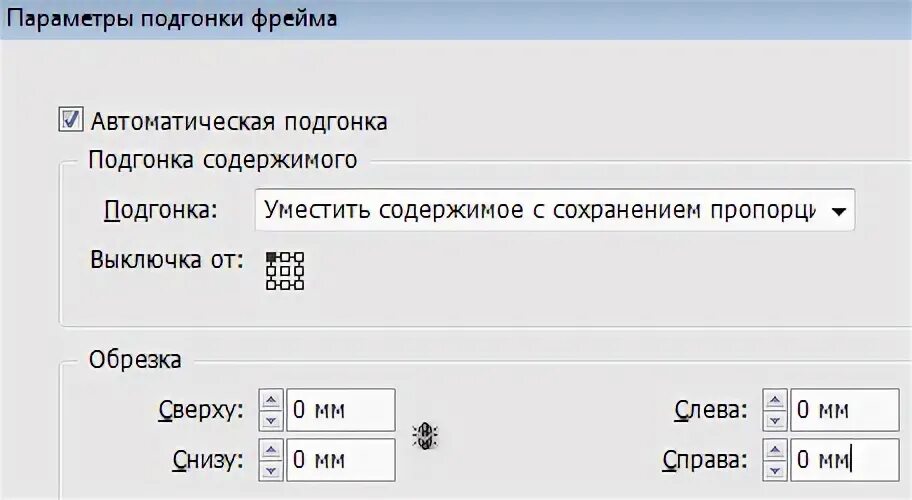This screenshot has width=912, height=500.
Task: Increase the Снизу crop value with up arrow
Action: (271, 450)
